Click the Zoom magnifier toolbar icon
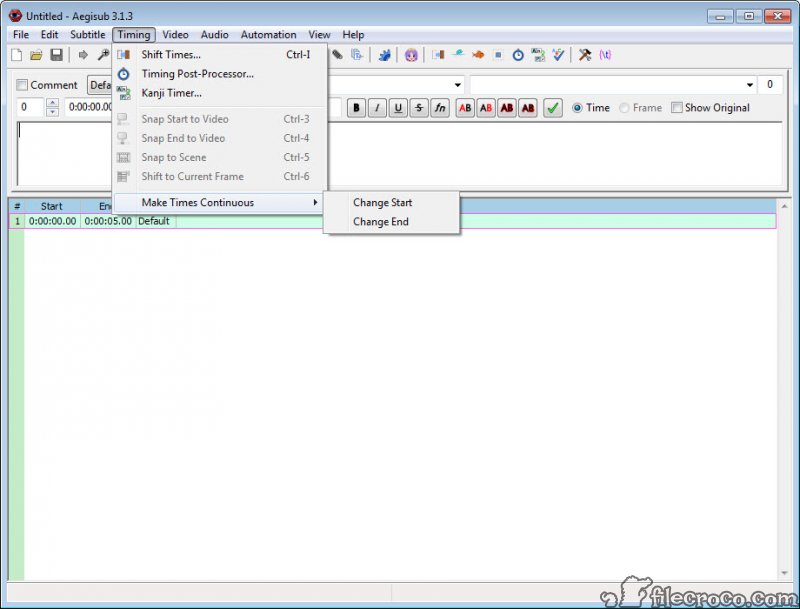 [103, 55]
